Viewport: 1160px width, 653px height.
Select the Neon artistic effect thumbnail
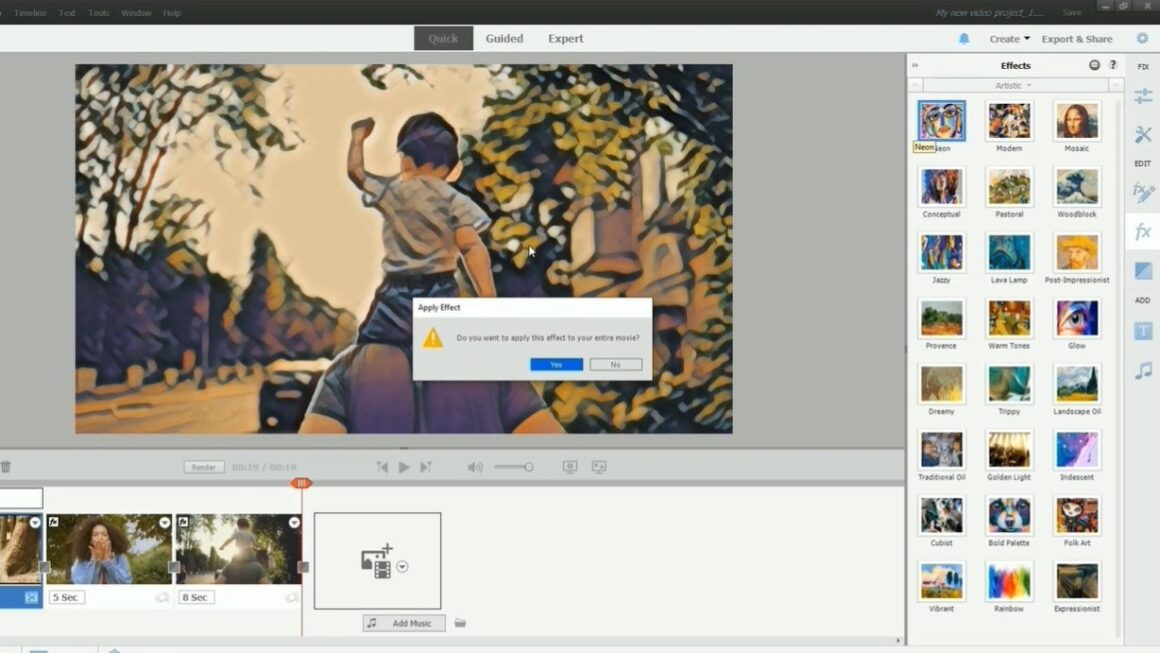[x=941, y=120]
